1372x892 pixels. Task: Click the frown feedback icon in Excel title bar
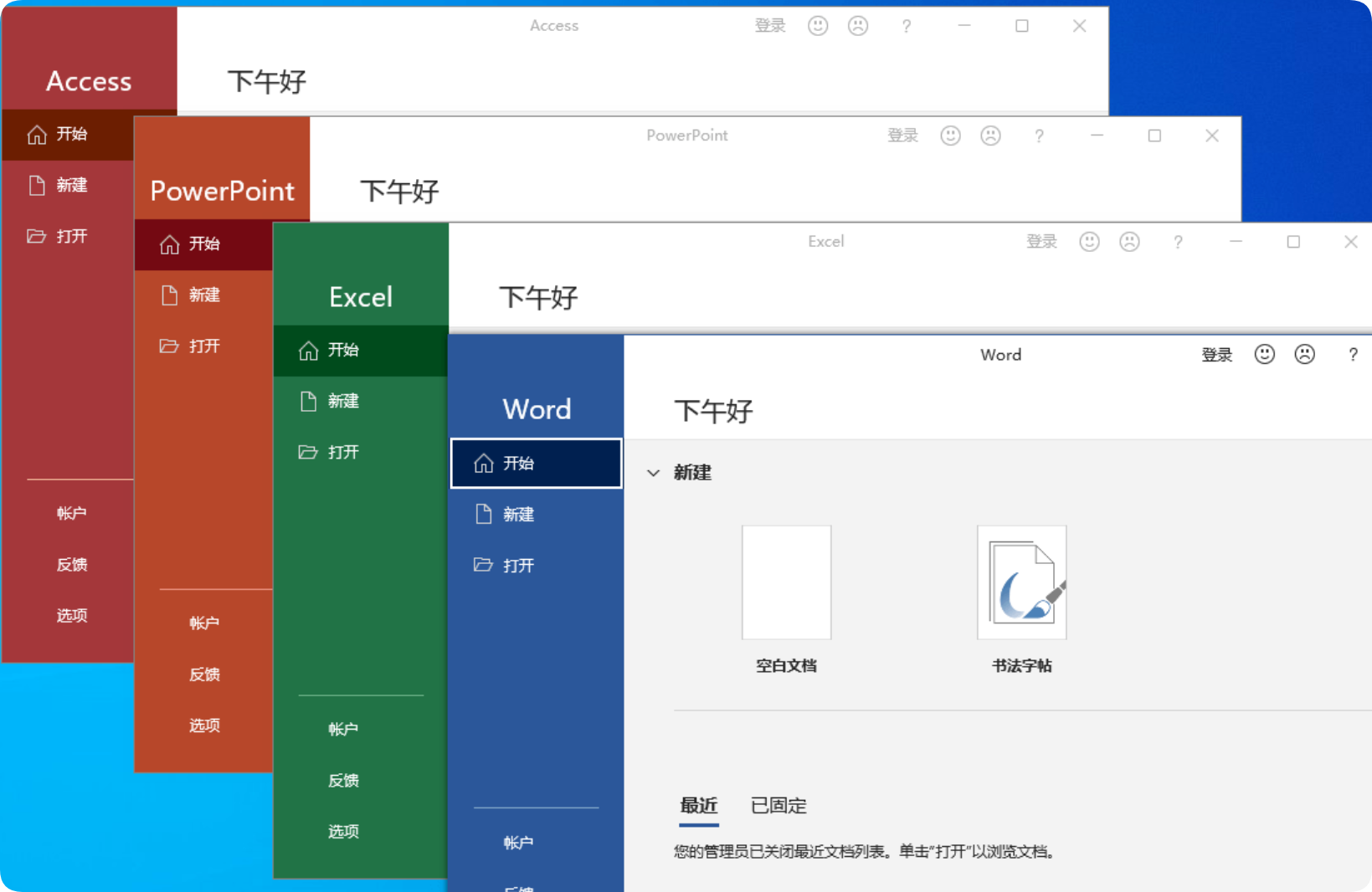click(x=1129, y=242)
